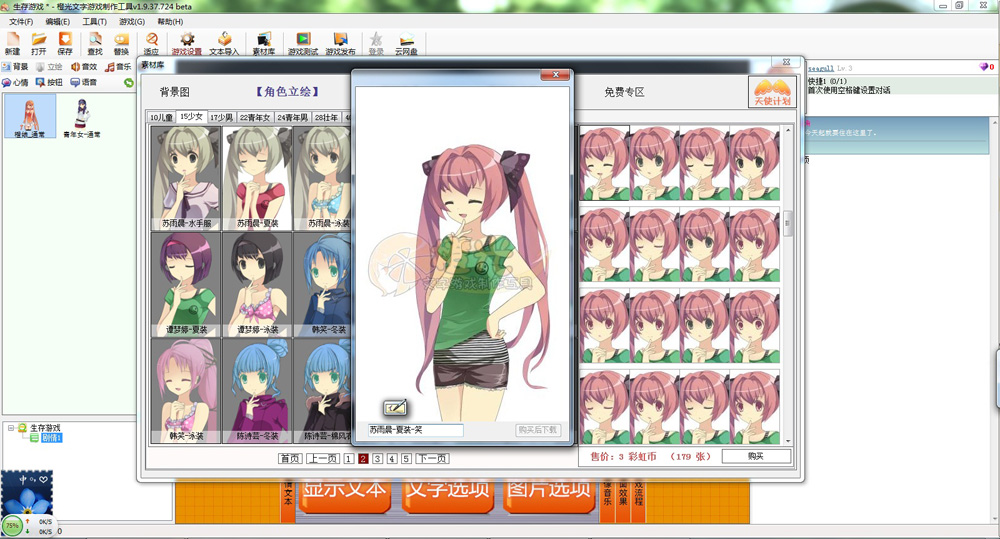Click the expression thumbnails scrollbar handle
The image size is (1000, 539).
pyautogui.click(x=788, y=223)
